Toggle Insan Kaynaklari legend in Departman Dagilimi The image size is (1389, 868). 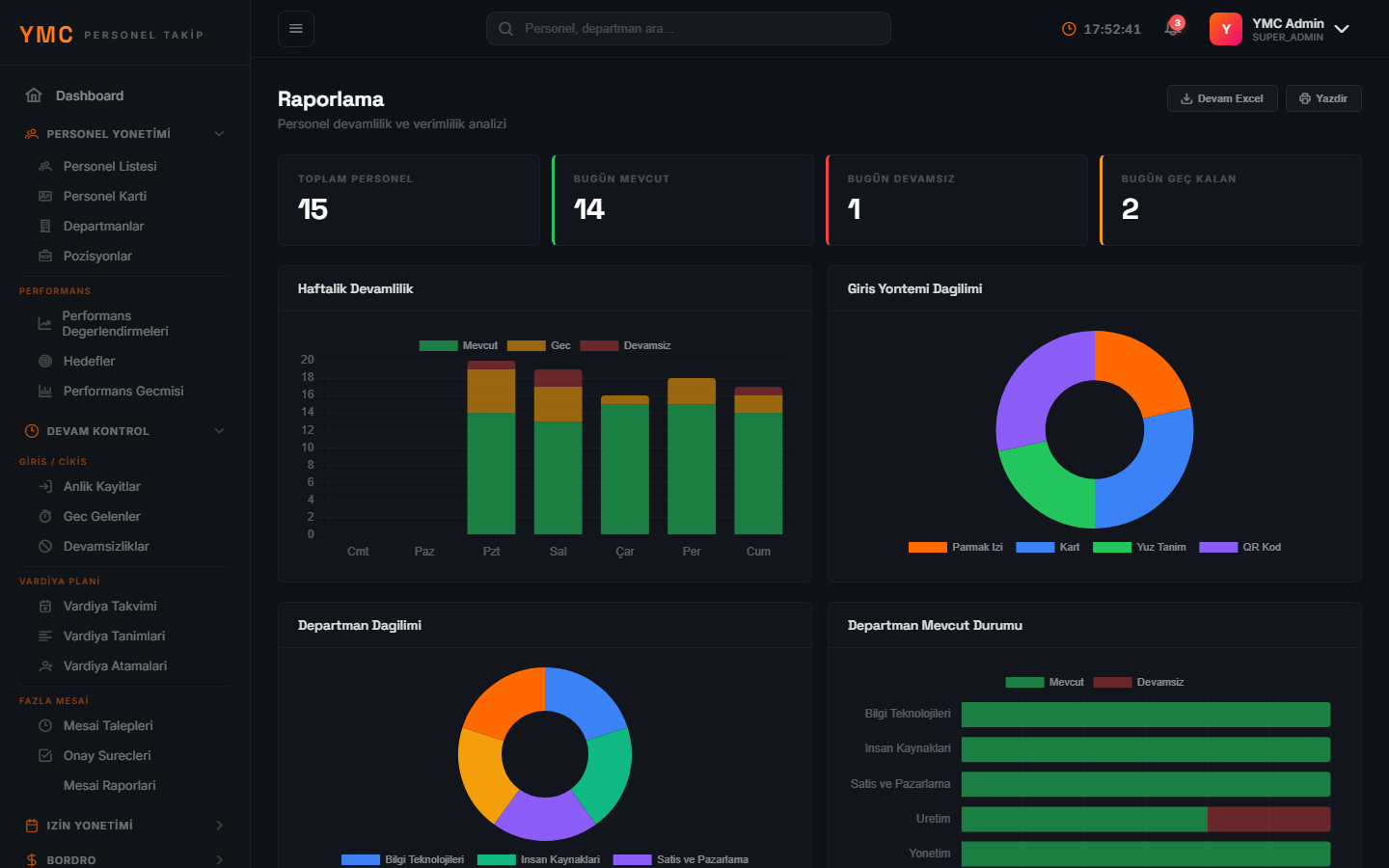pyautogui.click(x=538, y=859)
